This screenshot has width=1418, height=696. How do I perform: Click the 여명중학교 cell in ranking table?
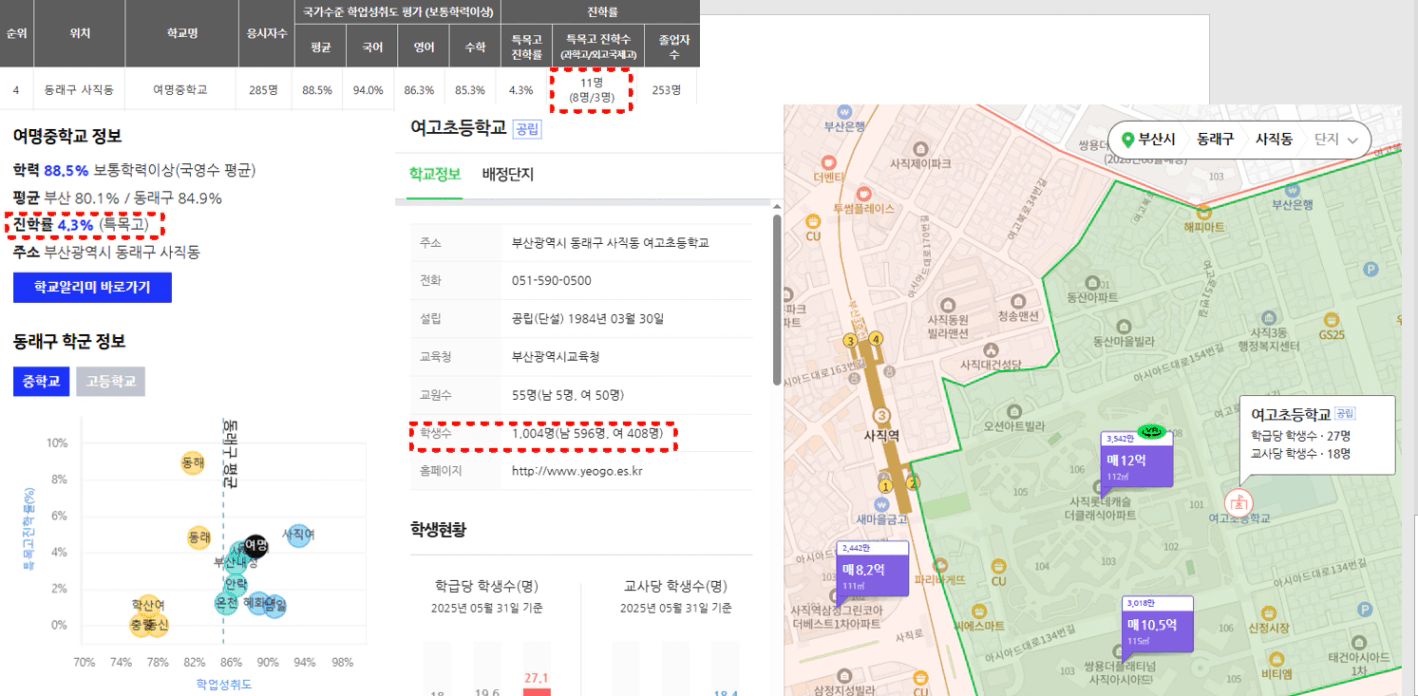181,90
